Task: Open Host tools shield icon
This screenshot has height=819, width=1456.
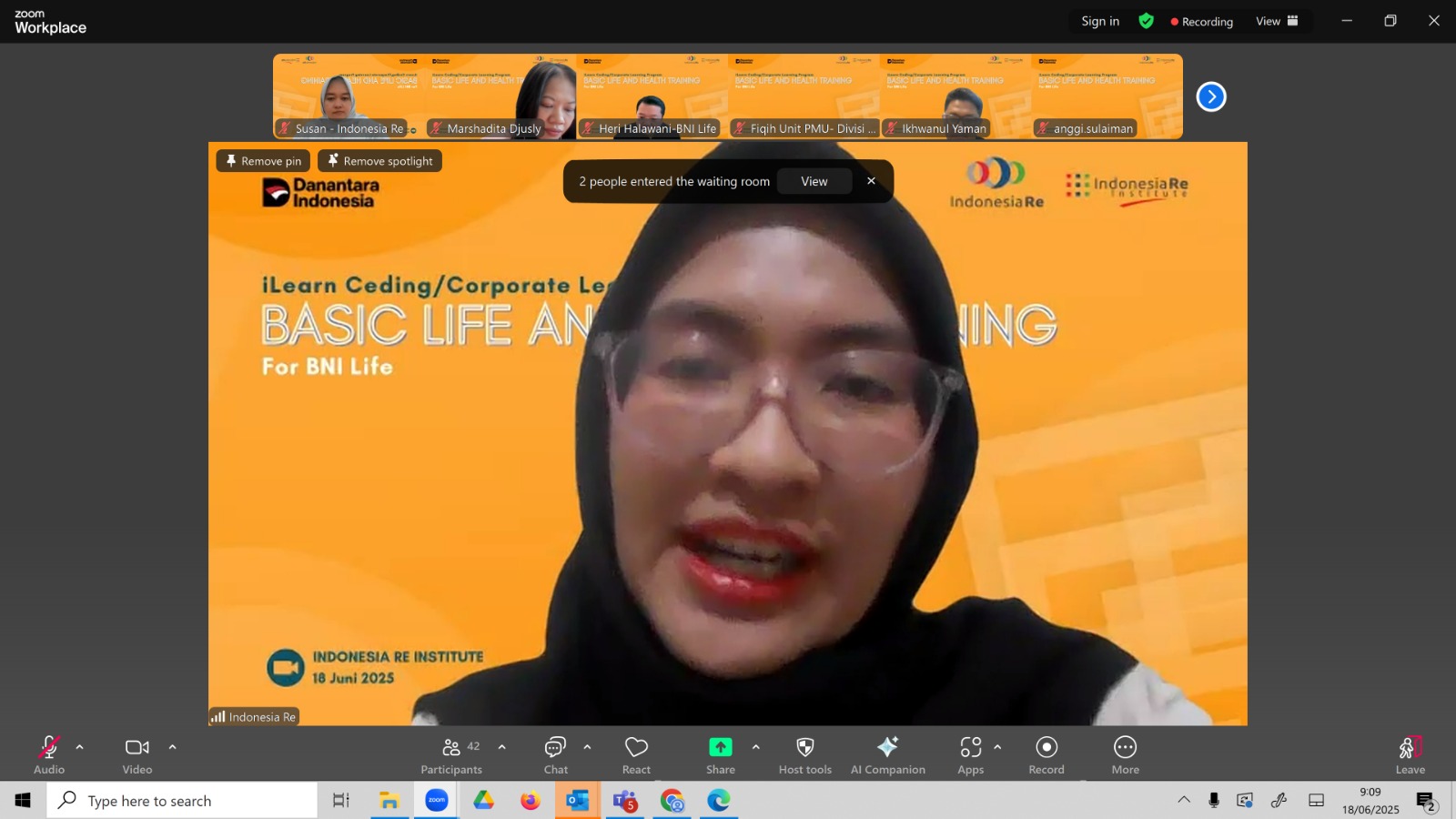Action: pos(805,754)
